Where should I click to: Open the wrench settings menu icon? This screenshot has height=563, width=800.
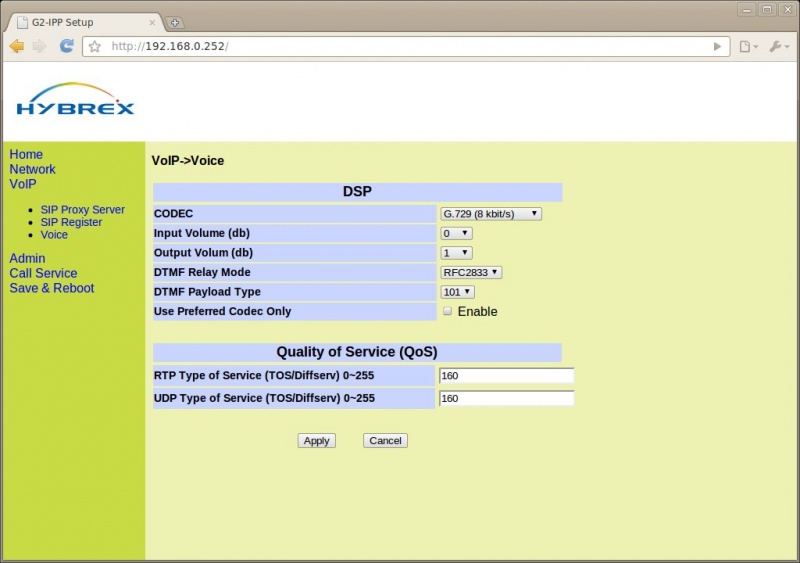tap(777, 46)
